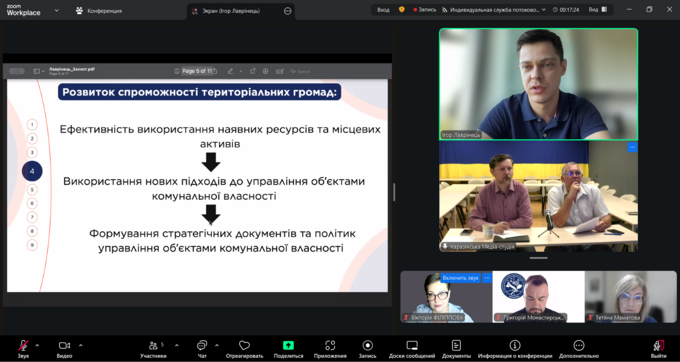Expand video options arrow beside Видео
This screenshot has height=362, width=680.
point(81,346)
